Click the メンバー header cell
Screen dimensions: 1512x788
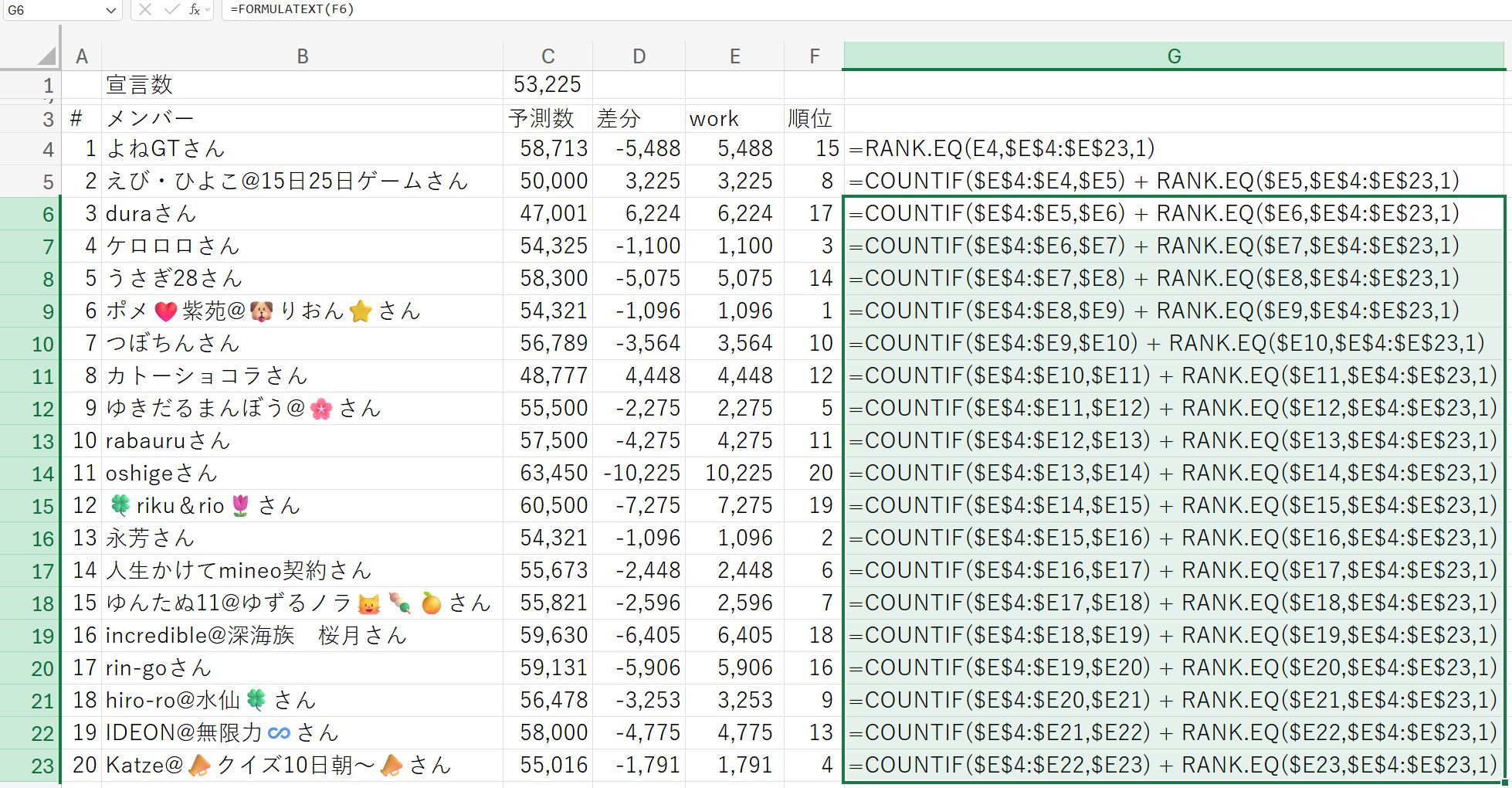coord(302,118)
